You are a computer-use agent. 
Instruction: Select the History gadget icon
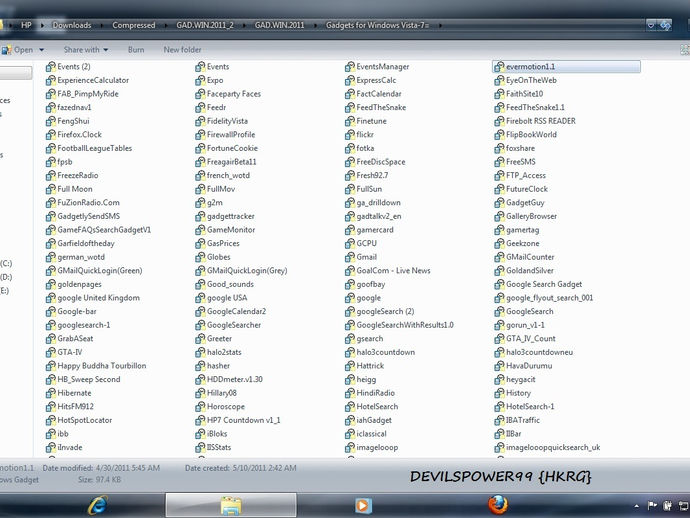(x=499, y=393)
